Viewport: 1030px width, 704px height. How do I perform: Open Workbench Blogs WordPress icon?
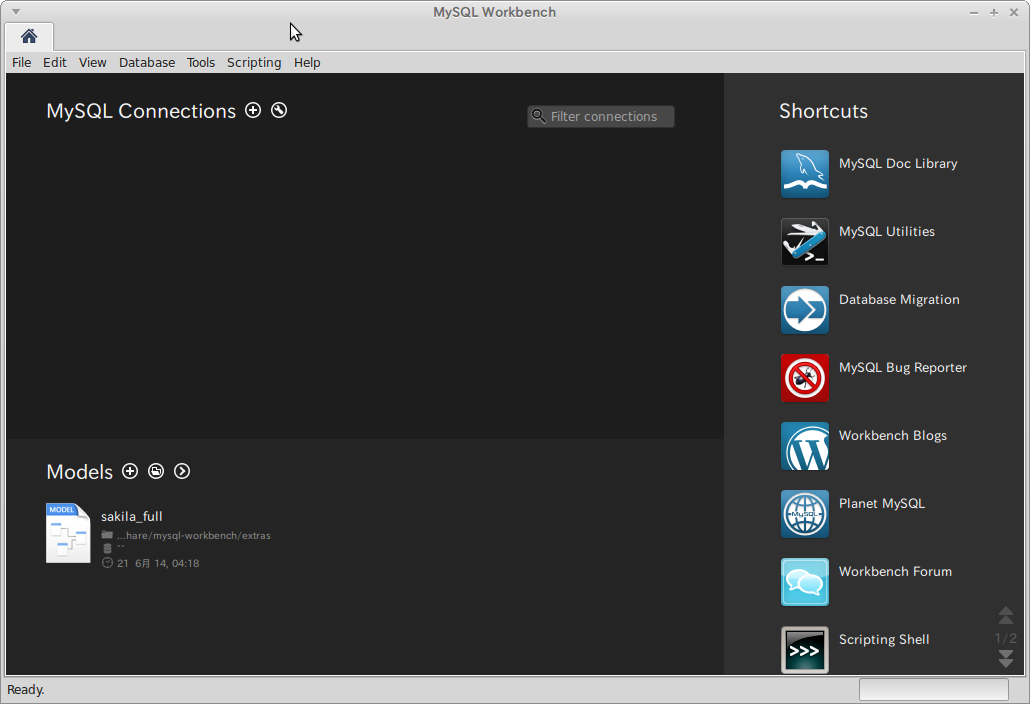tap(805, 446)
